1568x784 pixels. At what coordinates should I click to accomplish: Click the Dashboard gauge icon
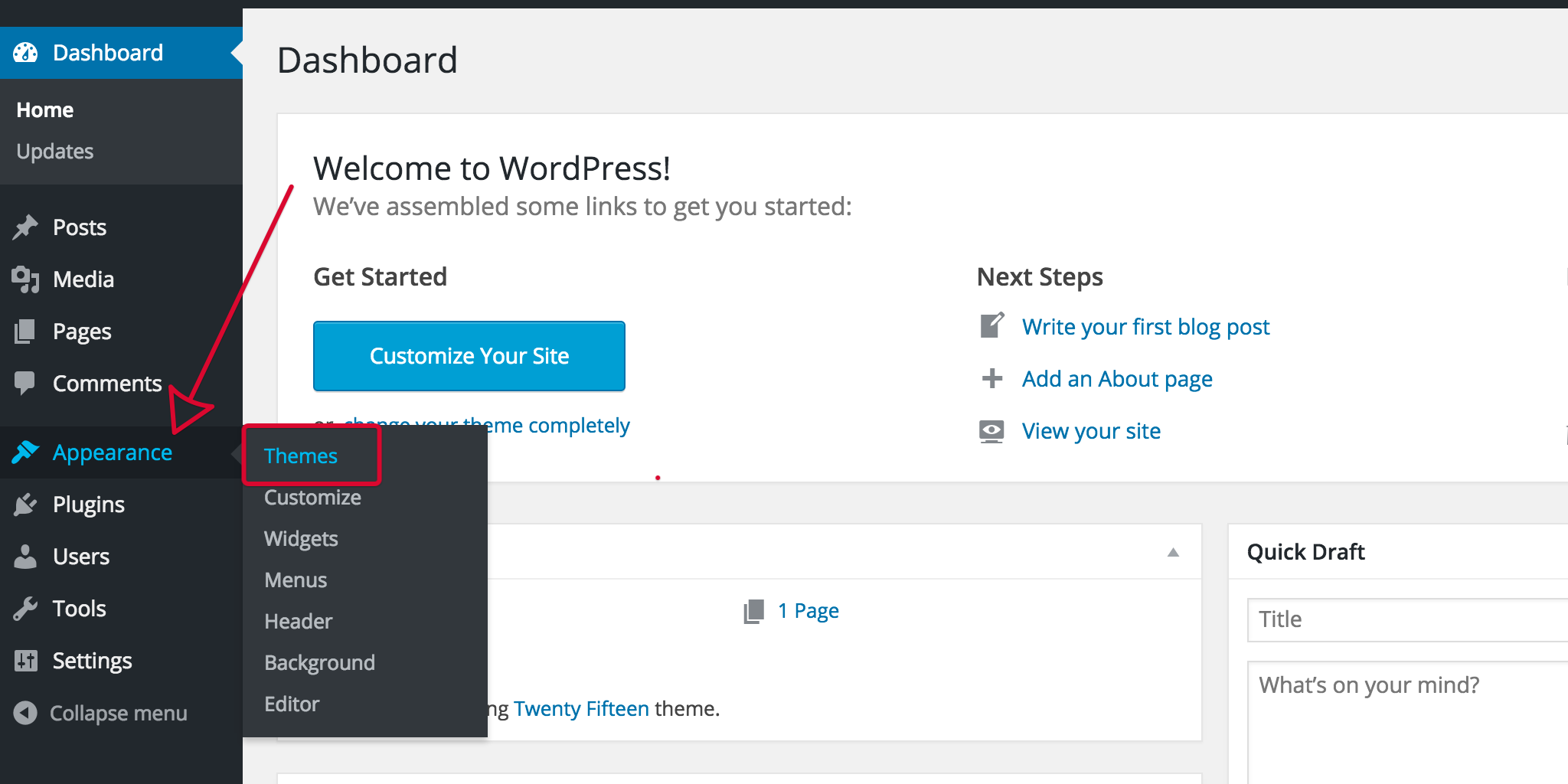25,52
